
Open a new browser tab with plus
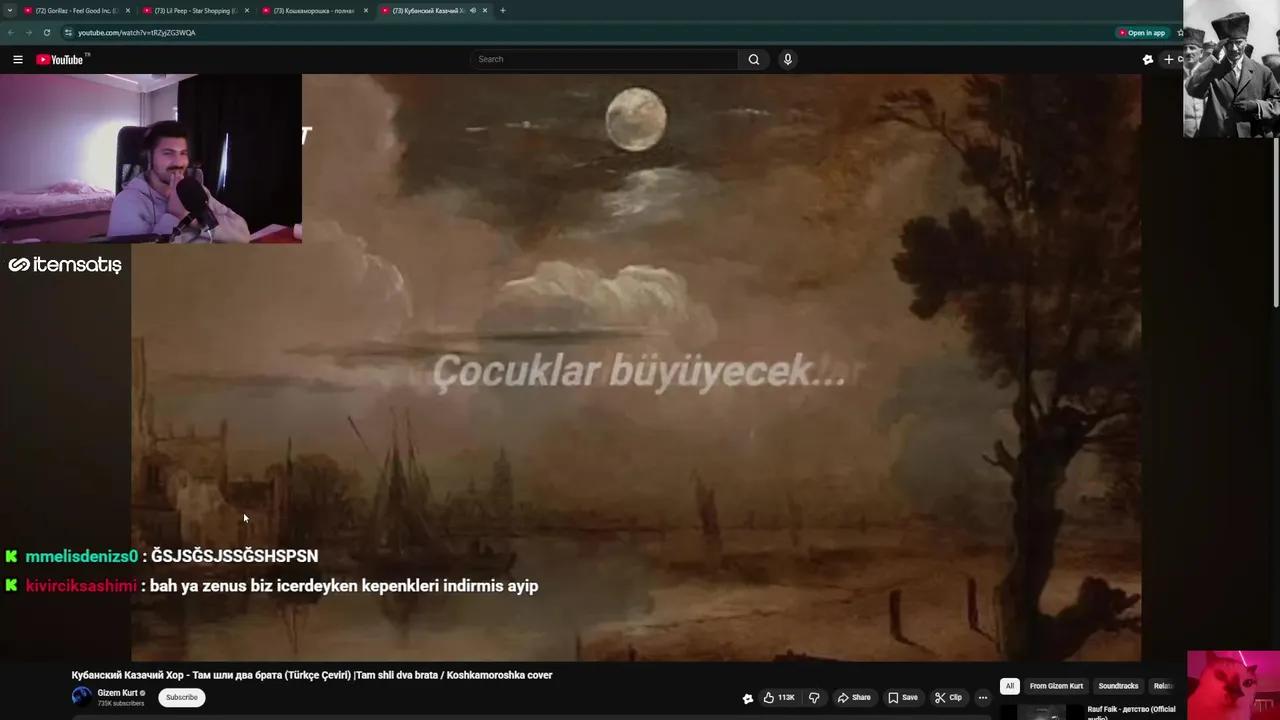503,10
